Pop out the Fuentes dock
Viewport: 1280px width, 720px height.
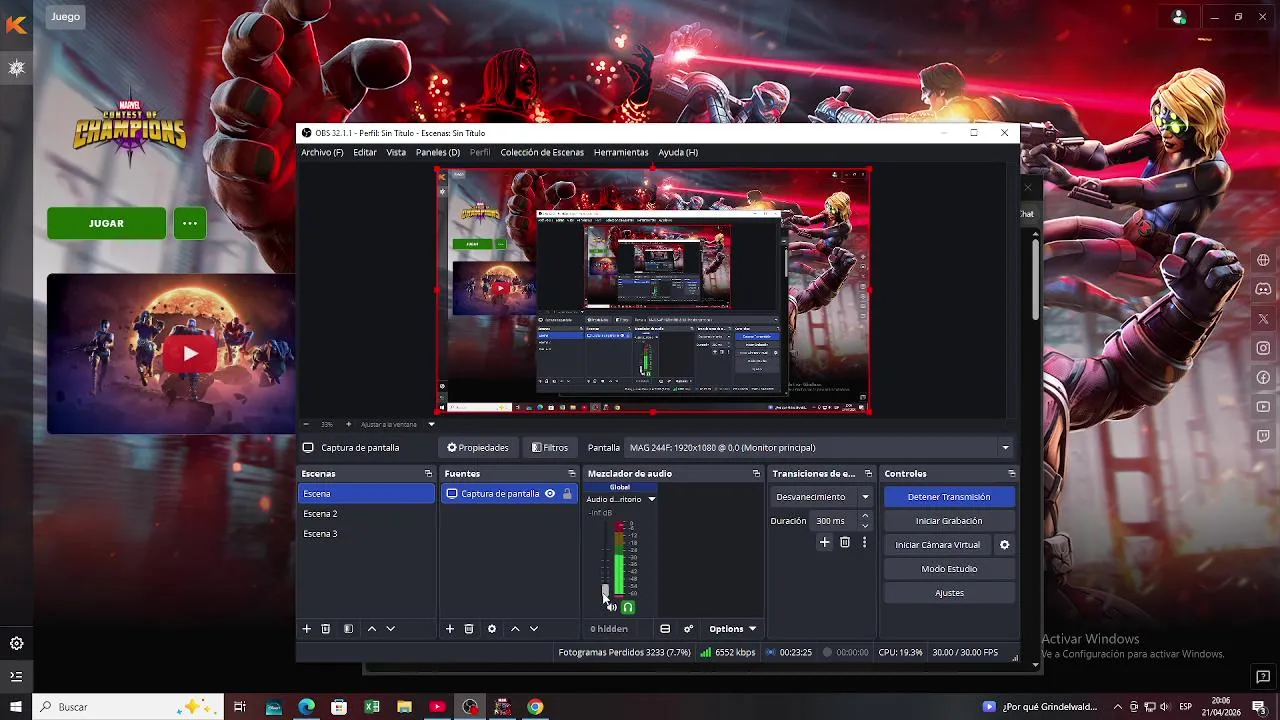click(572, 474)
